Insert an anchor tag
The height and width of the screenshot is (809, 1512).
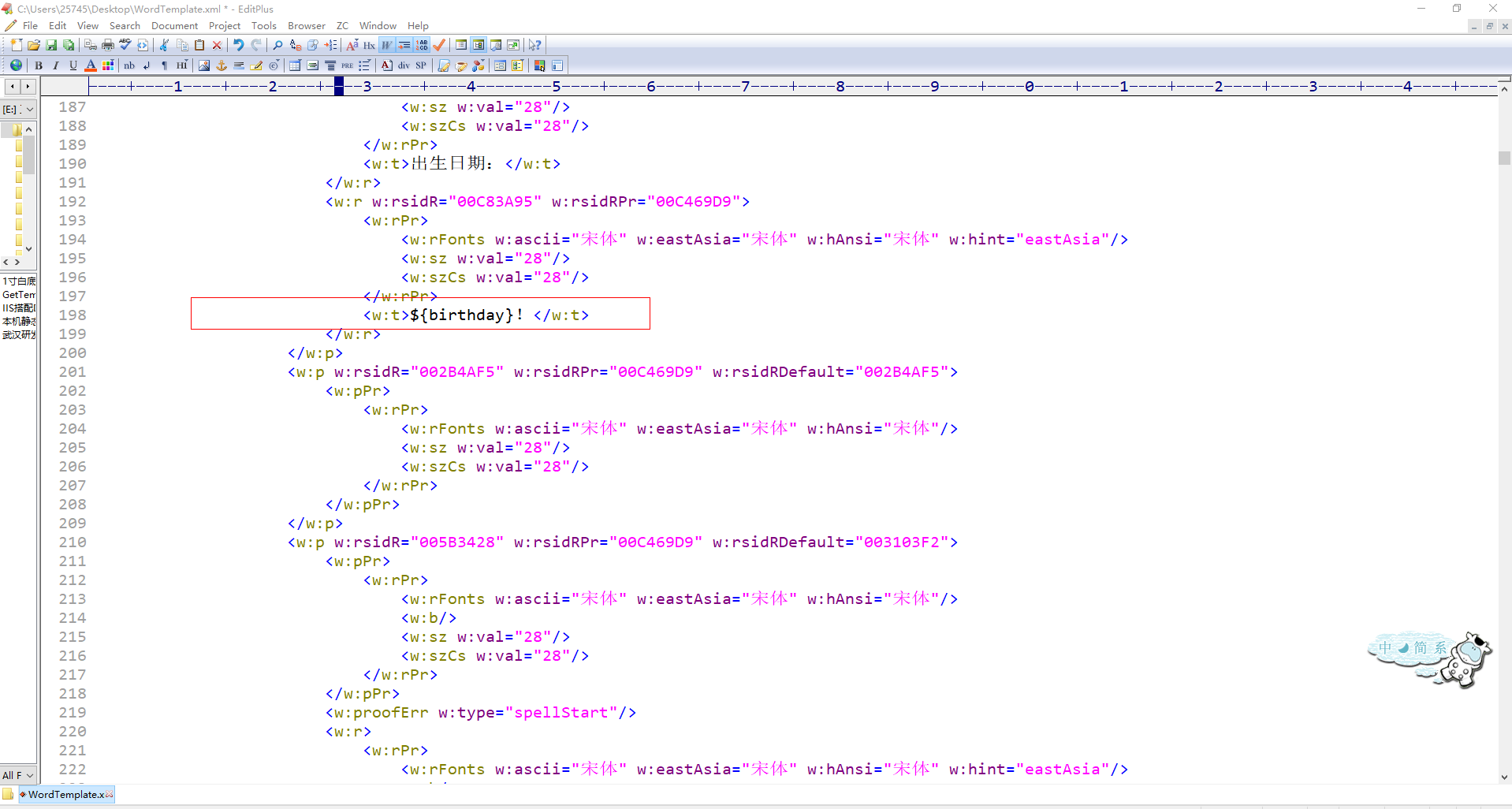[x=222, y=65]
